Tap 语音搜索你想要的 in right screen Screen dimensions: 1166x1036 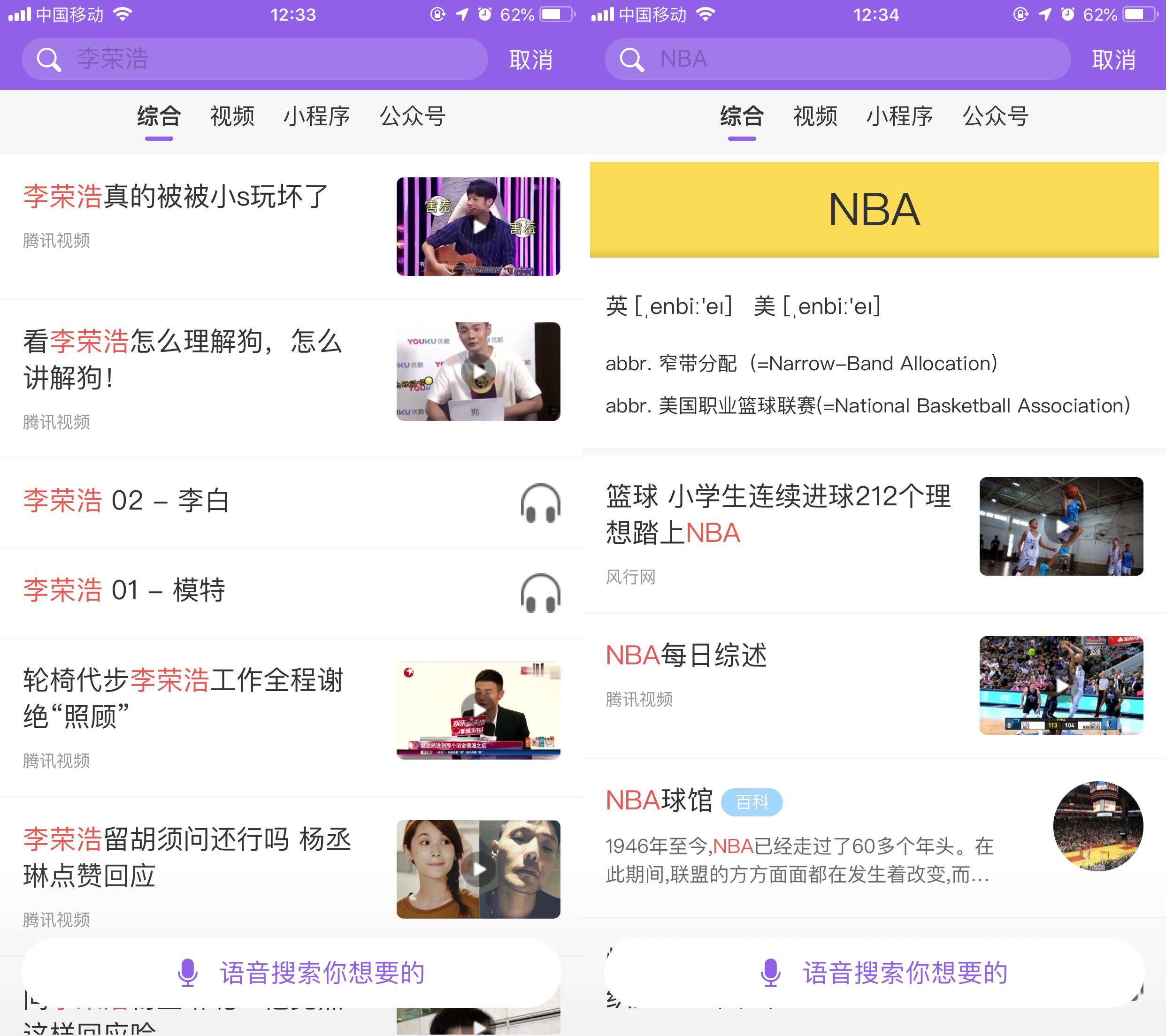905,972
